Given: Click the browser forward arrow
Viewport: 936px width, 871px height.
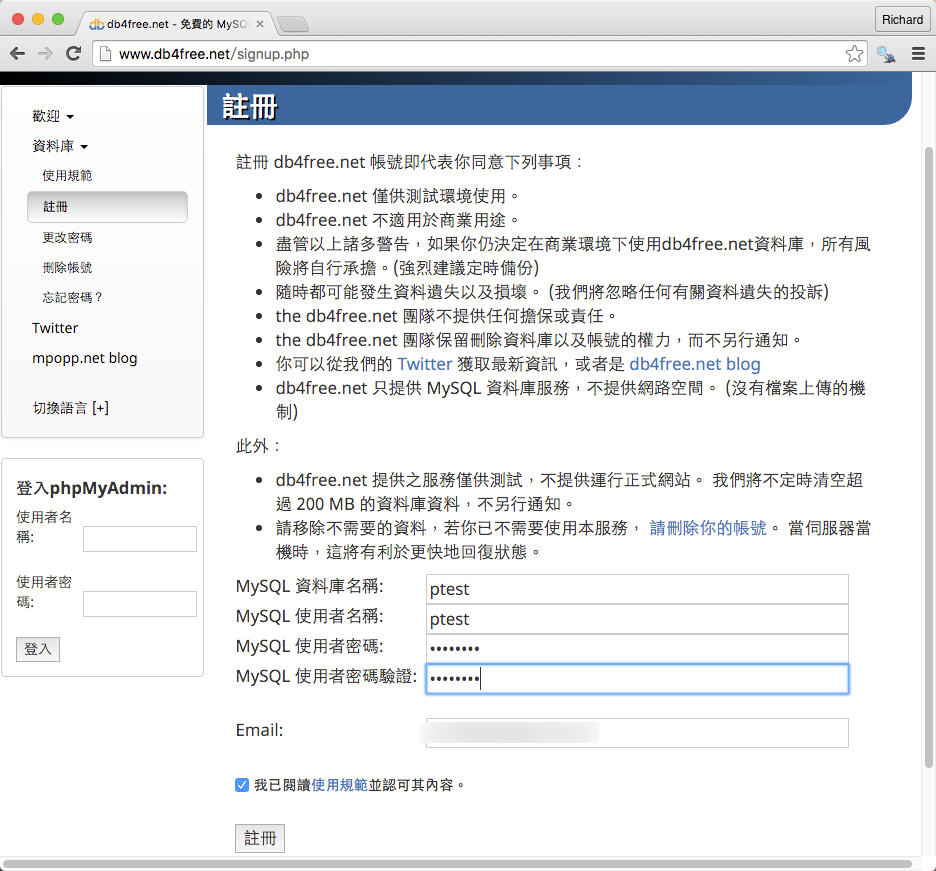Looking at the screenshot, I should (x=45, y=54).
